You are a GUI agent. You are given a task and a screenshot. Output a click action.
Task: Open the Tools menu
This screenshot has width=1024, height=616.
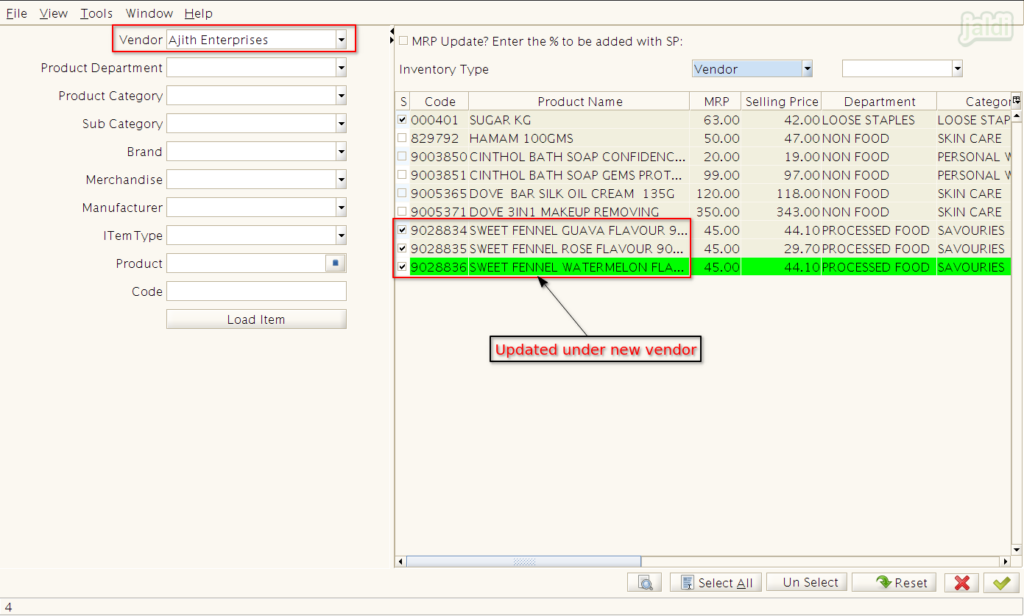96,13
